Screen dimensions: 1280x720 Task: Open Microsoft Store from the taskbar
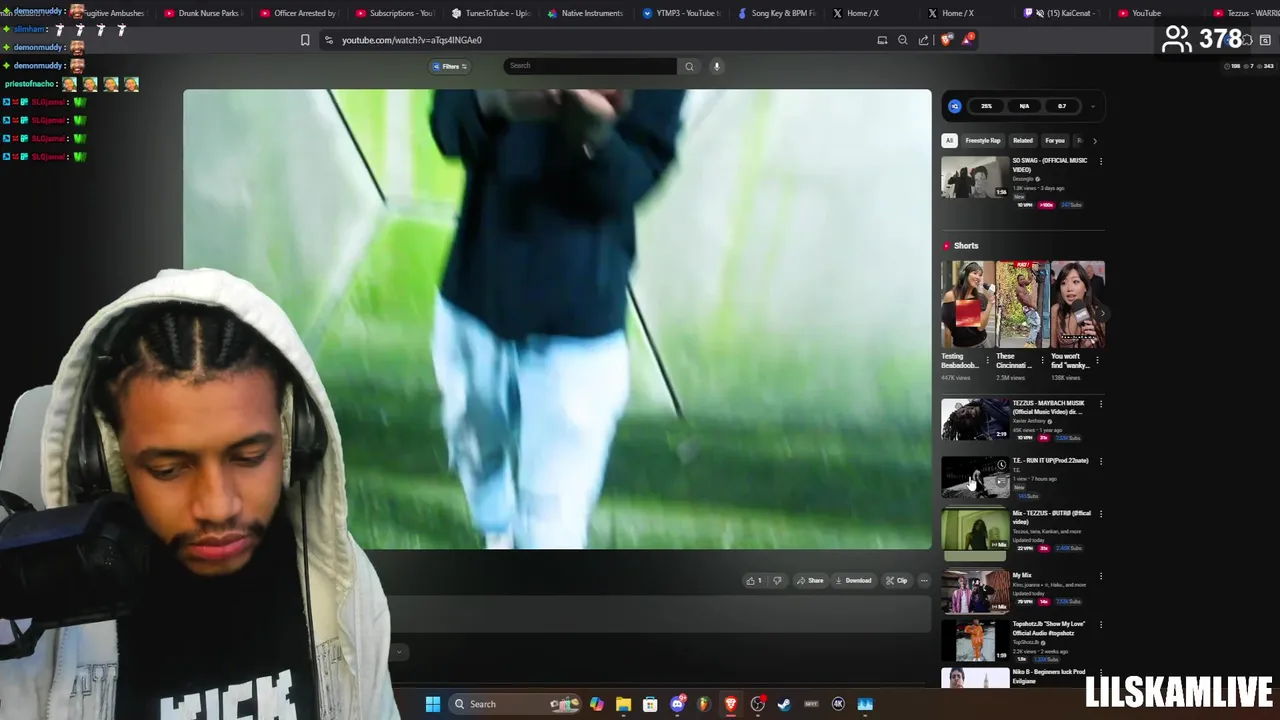point(650,704)
